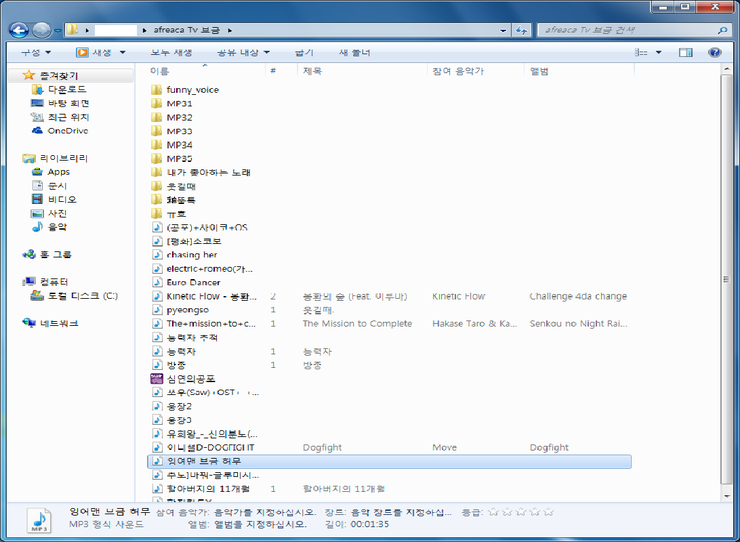
Task: Sort by the # column header
Action: point(282,71)
